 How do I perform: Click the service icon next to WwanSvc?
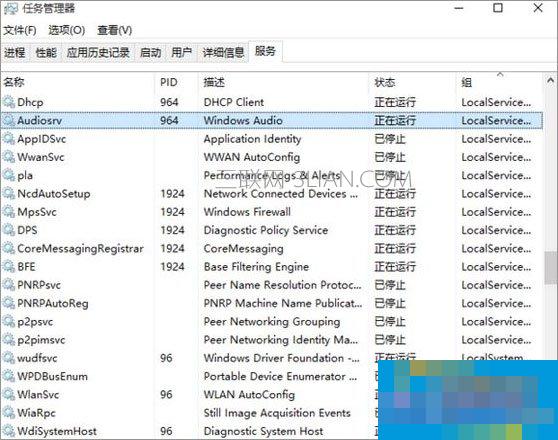click(9, 157)
